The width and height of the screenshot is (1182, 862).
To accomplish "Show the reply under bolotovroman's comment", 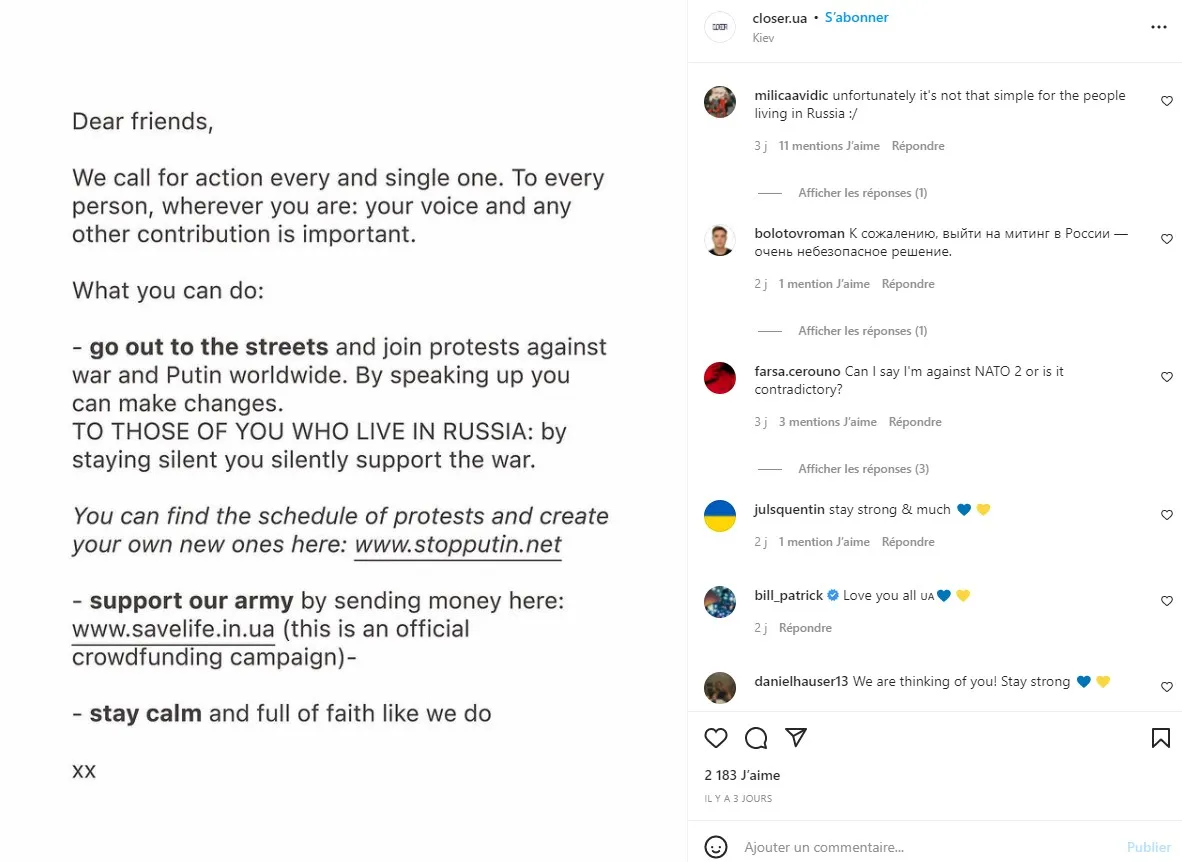I will click(x=862, y=331).
